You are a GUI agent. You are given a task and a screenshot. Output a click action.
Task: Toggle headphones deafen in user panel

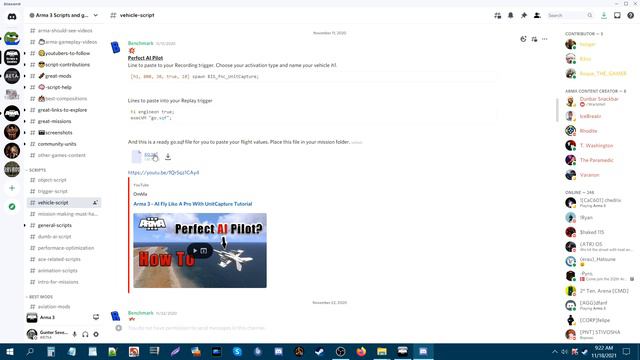coord(85,334)
